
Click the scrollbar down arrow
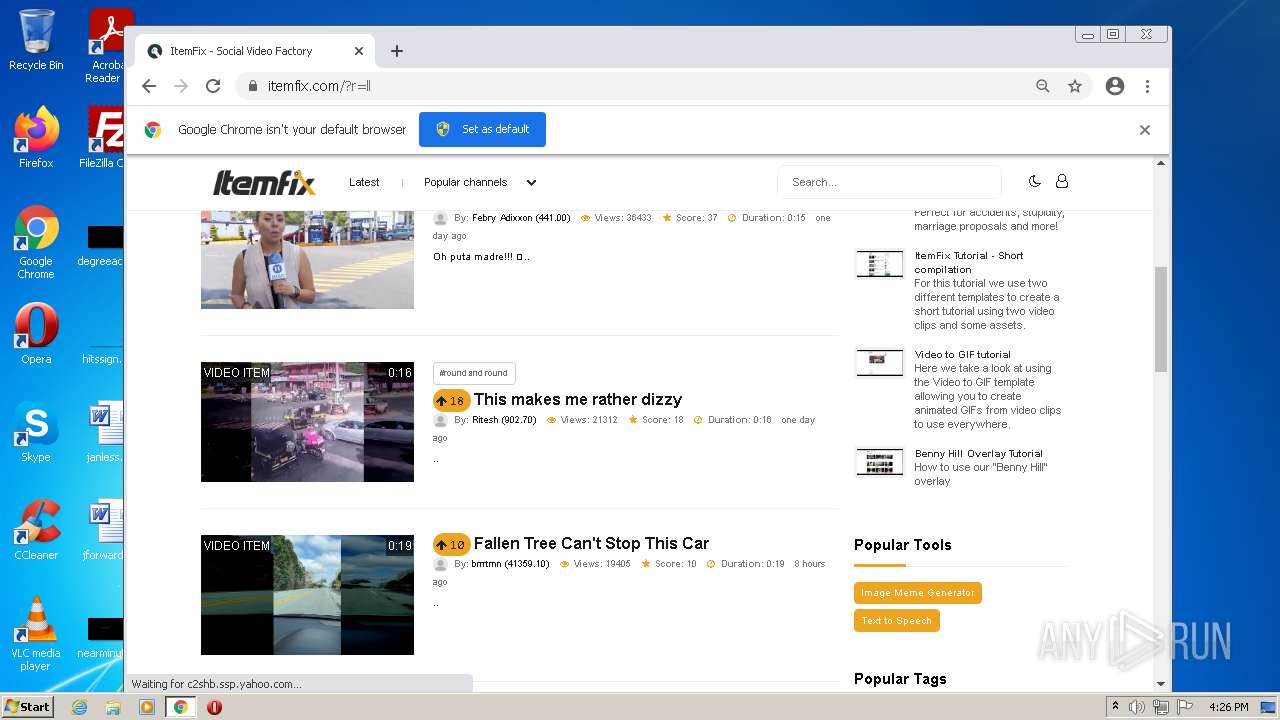tap(1161, 684)
